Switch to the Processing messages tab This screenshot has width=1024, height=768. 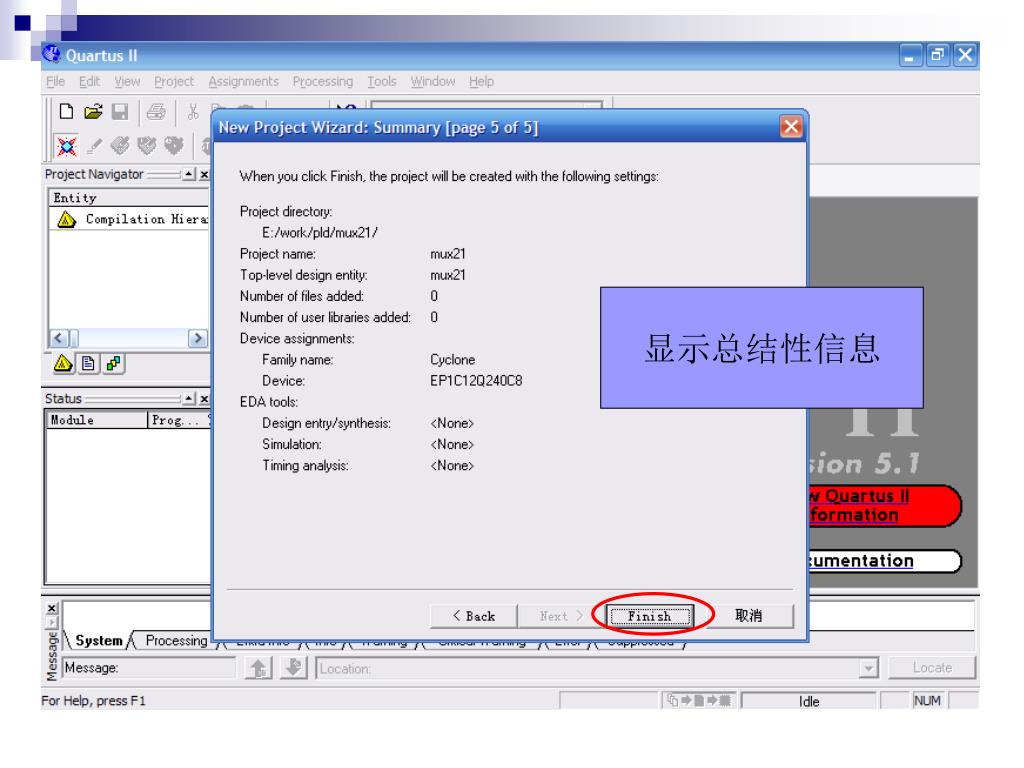click(x=176, y=641)
